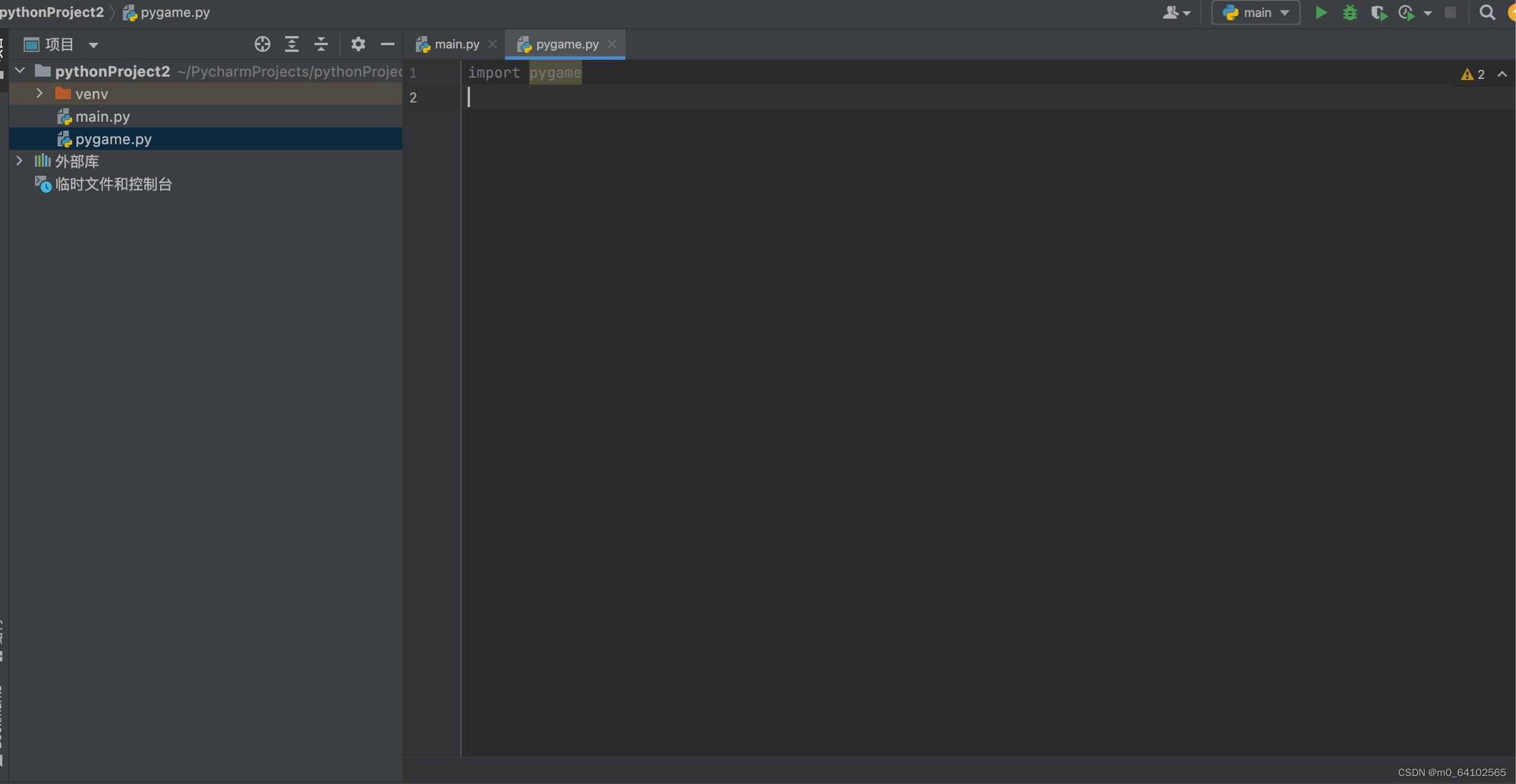Click line number 1 in the gutter

(413, 73)
